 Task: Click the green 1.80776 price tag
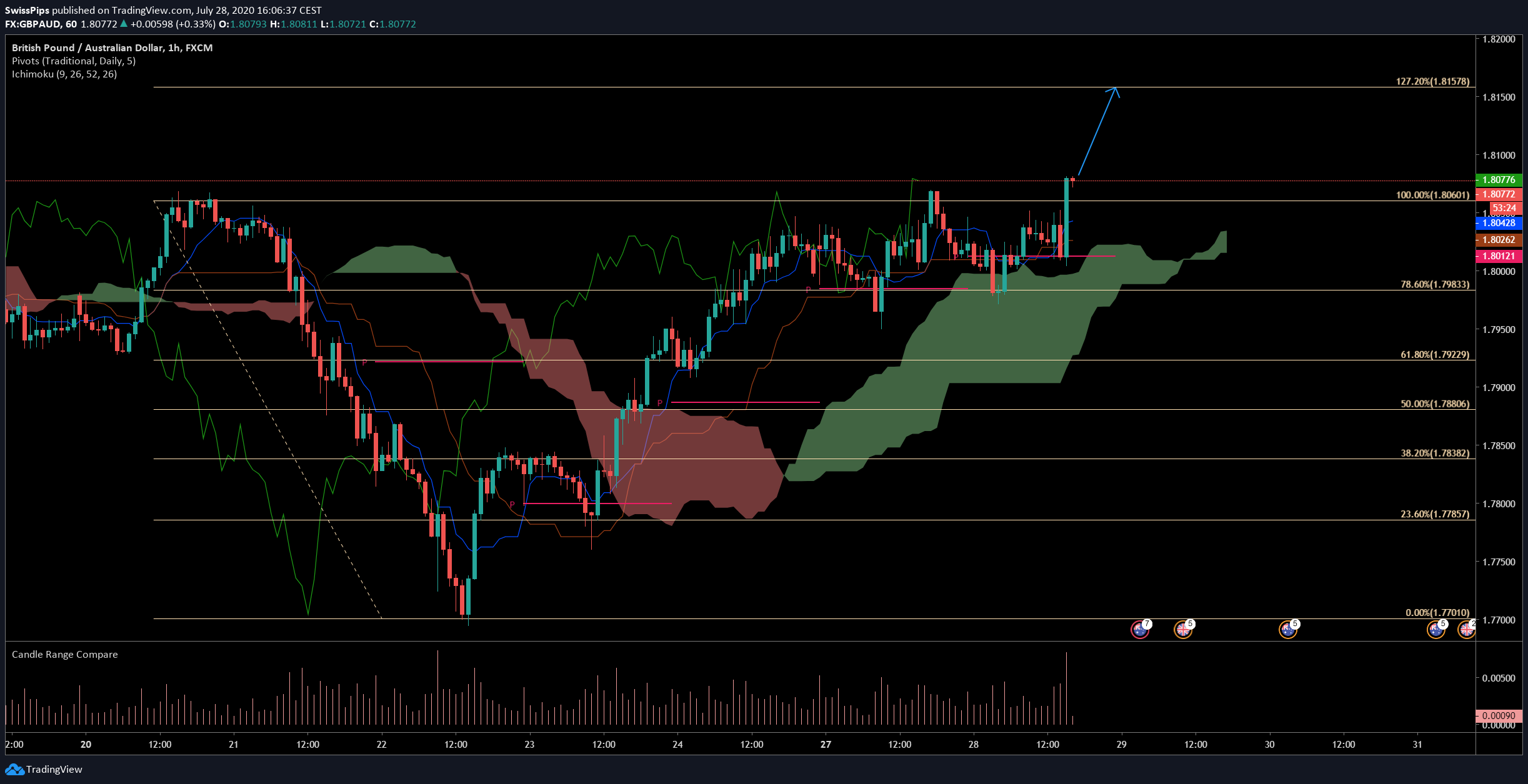click(x=1499, y=180)
